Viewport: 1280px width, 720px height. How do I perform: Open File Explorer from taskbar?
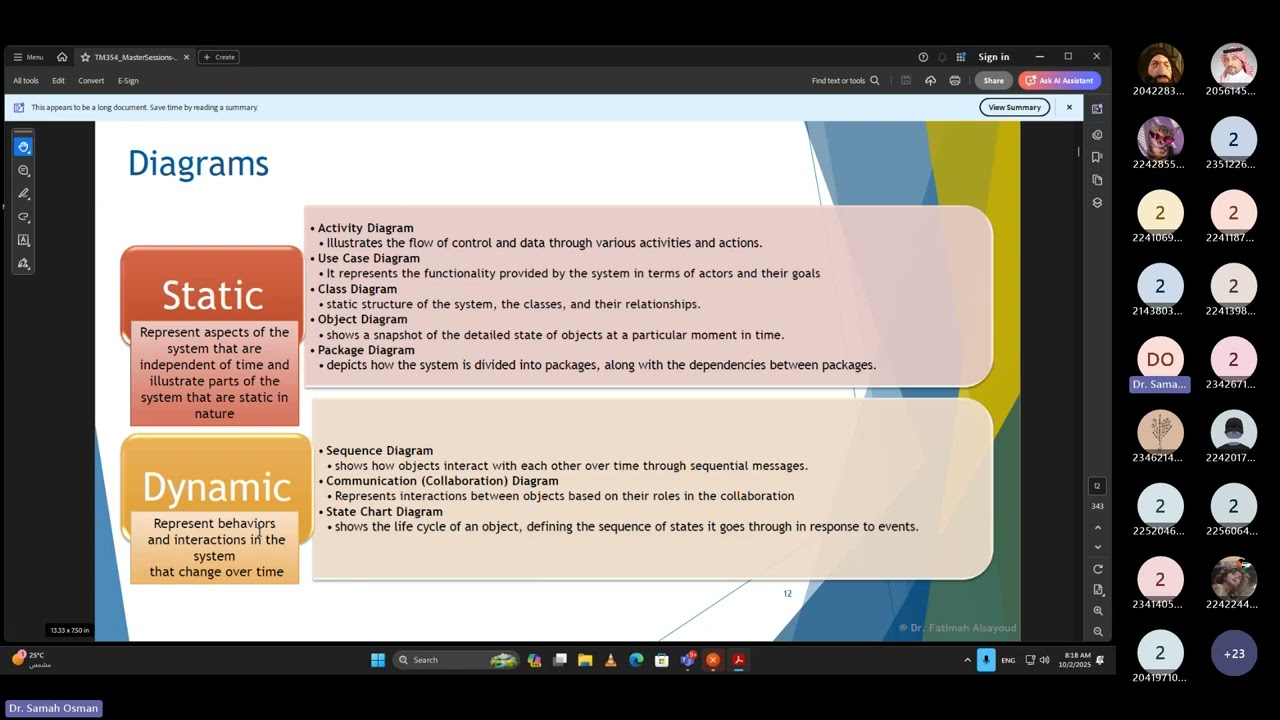(585, 660)
